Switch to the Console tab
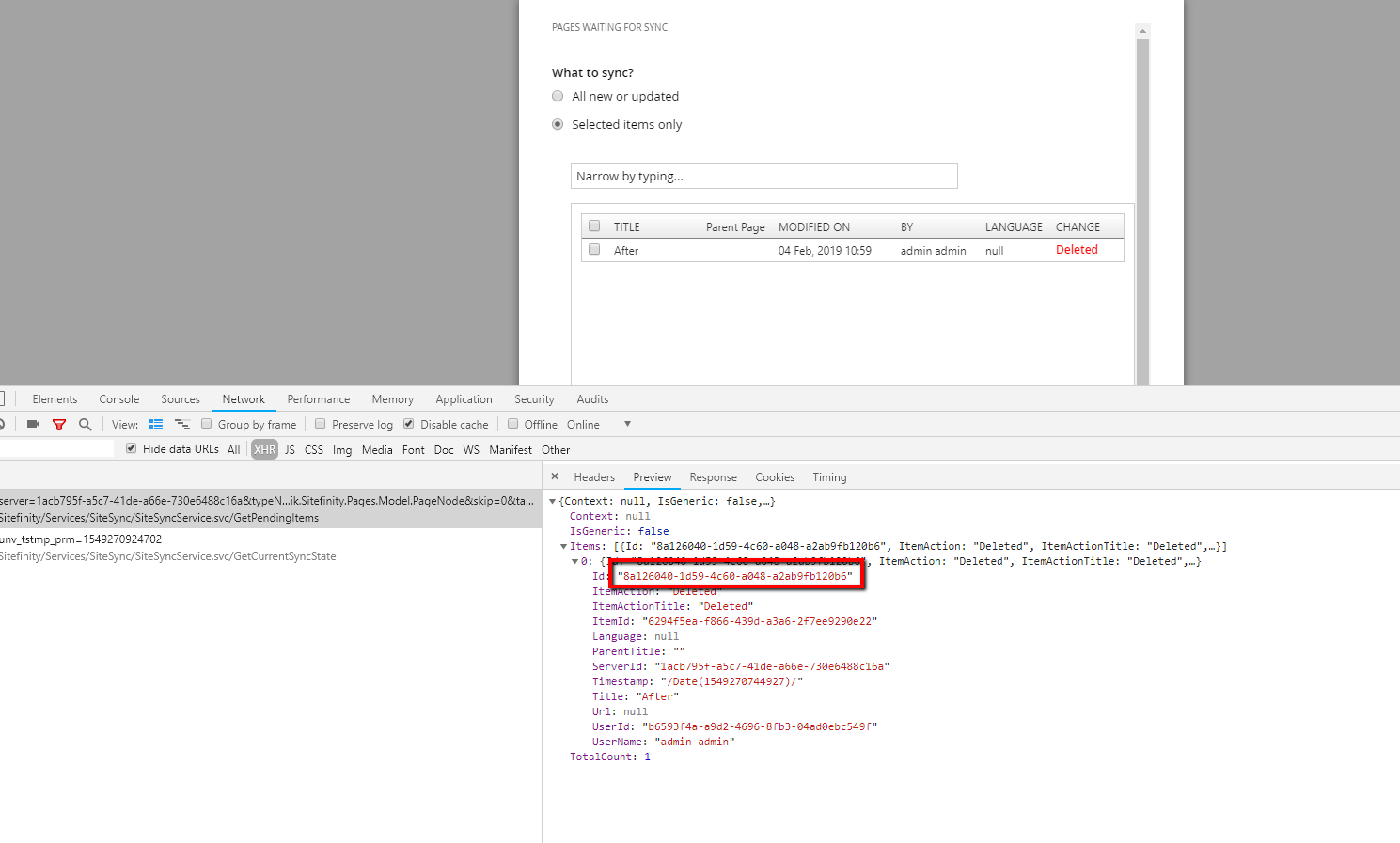This screenshot has width=1400, height=843. coord(119,399)
